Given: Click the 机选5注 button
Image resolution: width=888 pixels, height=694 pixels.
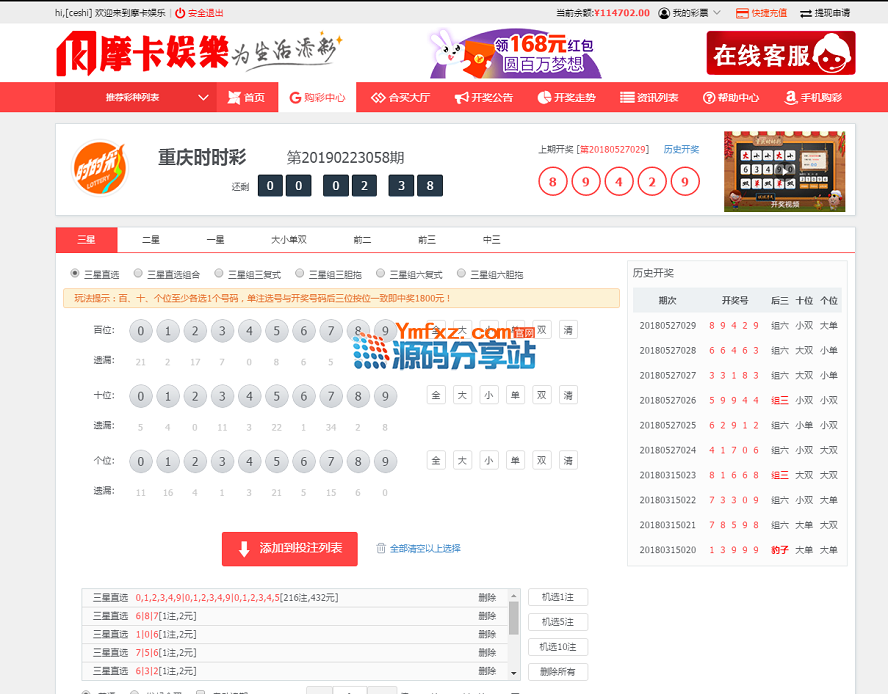Looking at the screenshot, I should 557,622.
